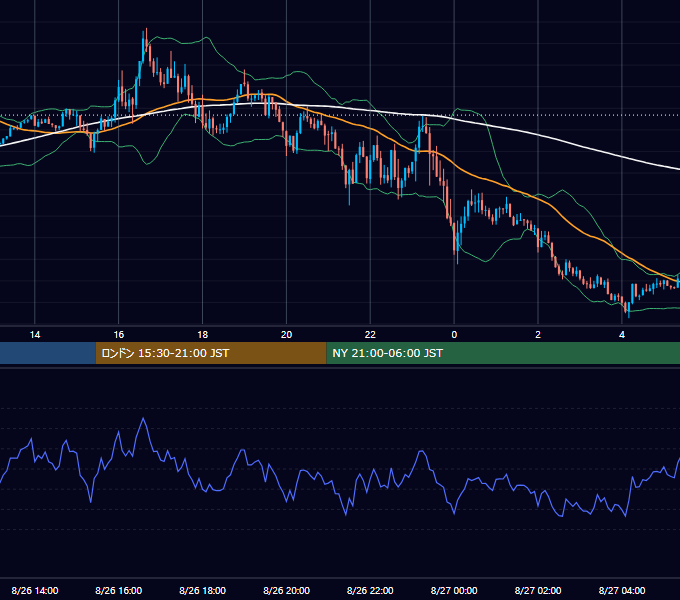
Task: Click the 0 hour axis label
Action: point(454,335)
